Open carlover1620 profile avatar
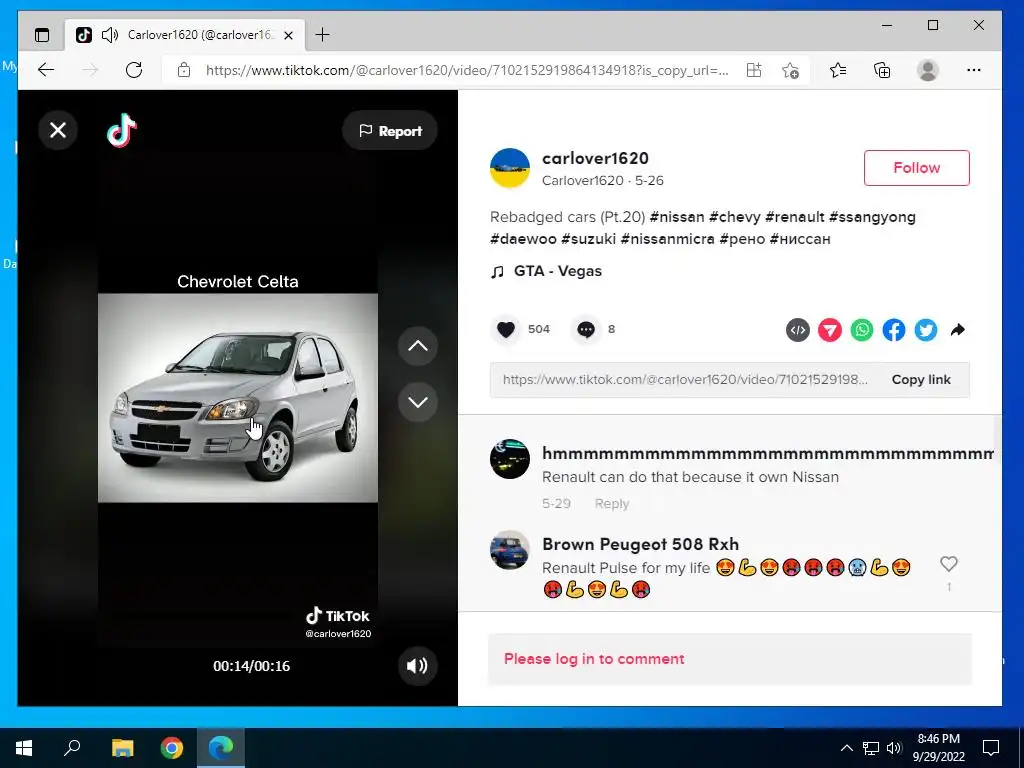The image size is (1024, 768). pos(510,168)
